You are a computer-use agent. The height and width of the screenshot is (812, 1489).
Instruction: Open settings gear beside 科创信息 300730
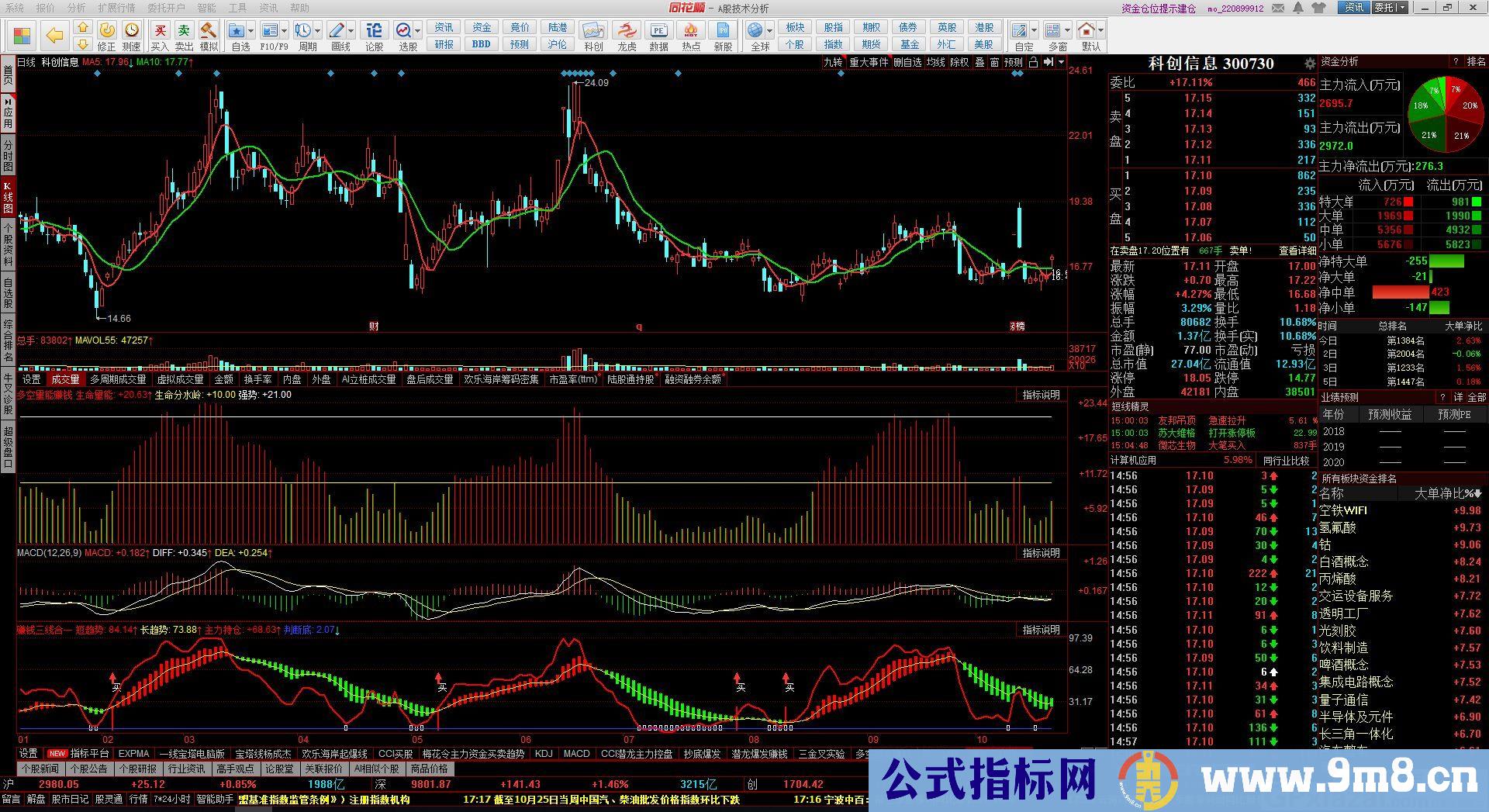click(1310, 64)
